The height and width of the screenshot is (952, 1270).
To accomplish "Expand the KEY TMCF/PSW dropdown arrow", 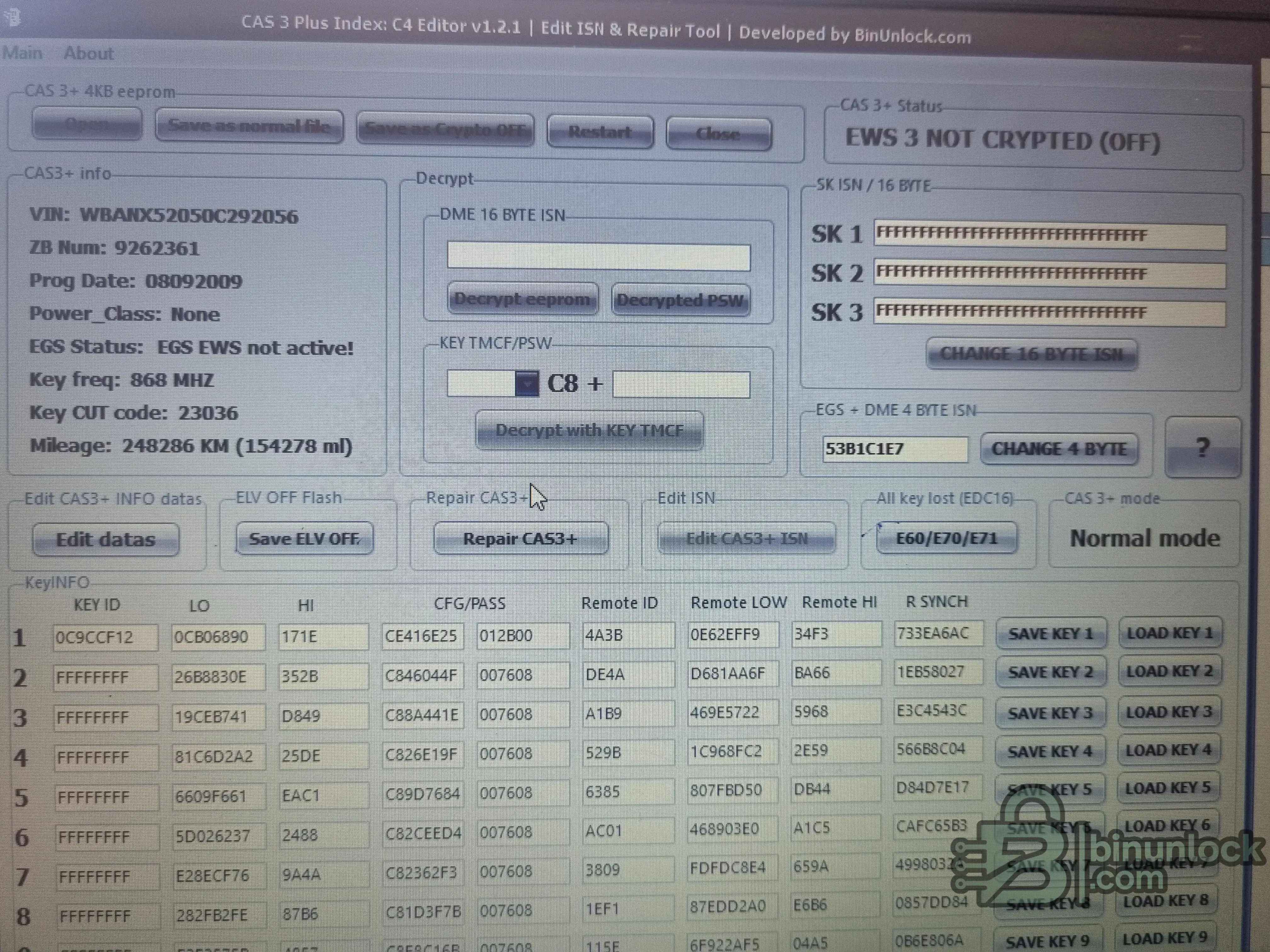I will tap(526, 384).
